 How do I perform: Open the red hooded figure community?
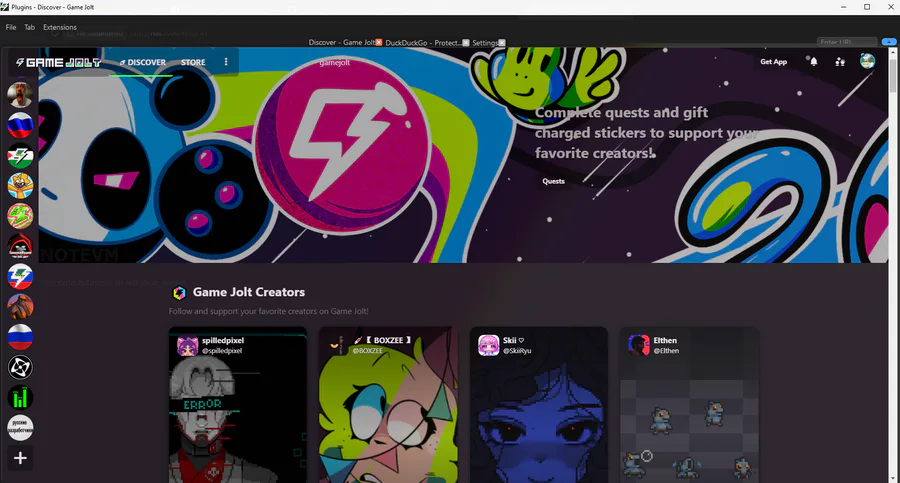point(20,246)
